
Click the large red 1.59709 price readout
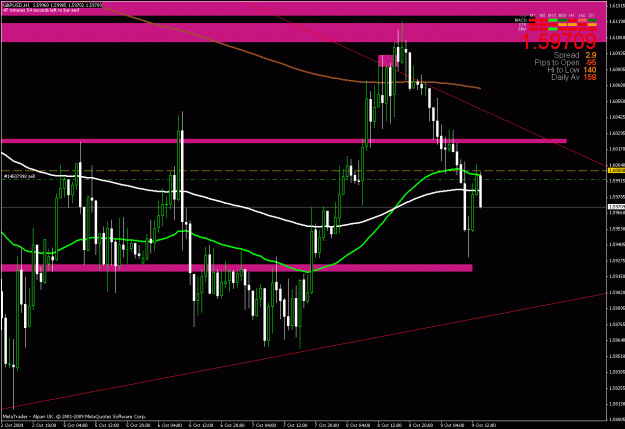click(559, 41)
